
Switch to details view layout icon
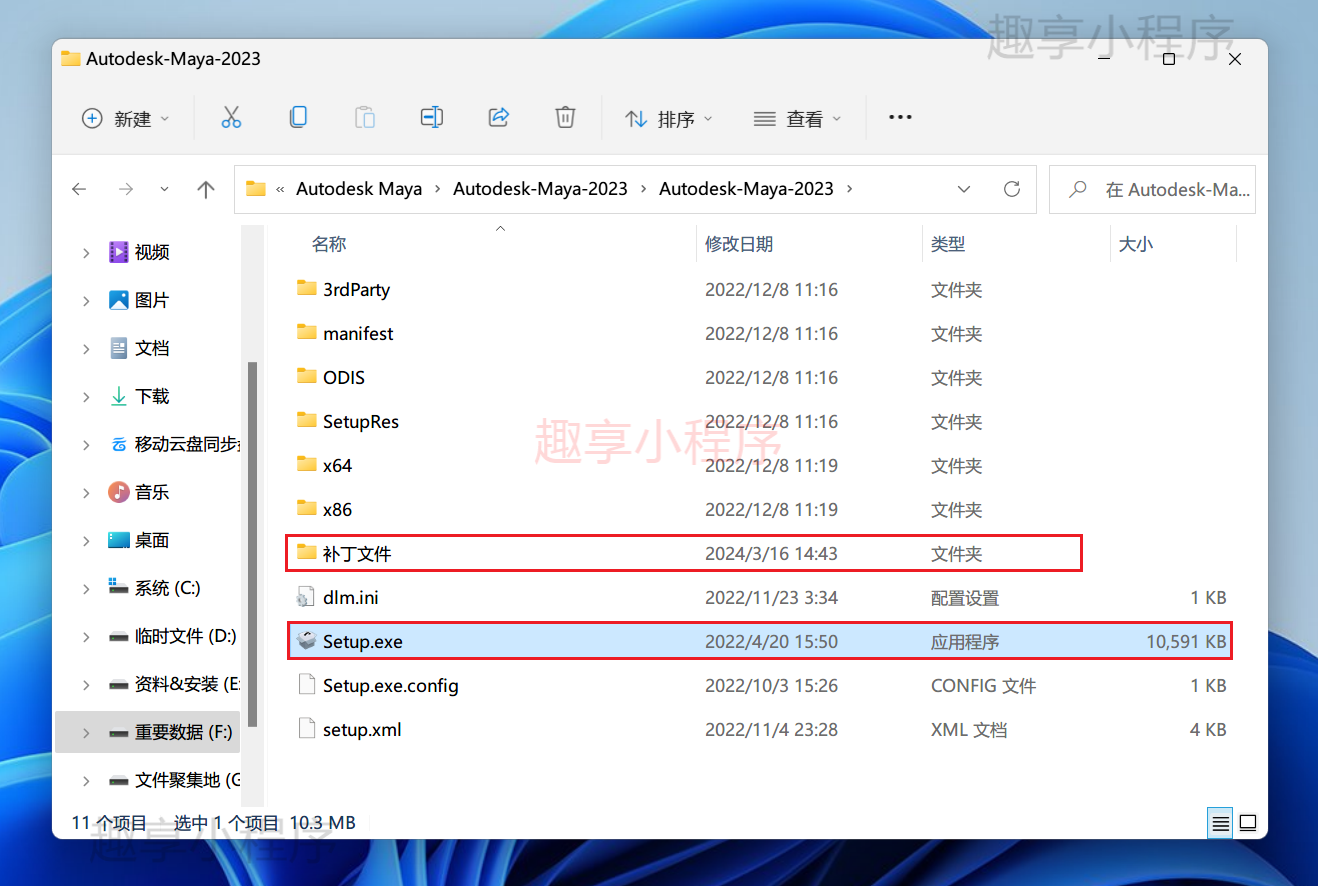1220,824
